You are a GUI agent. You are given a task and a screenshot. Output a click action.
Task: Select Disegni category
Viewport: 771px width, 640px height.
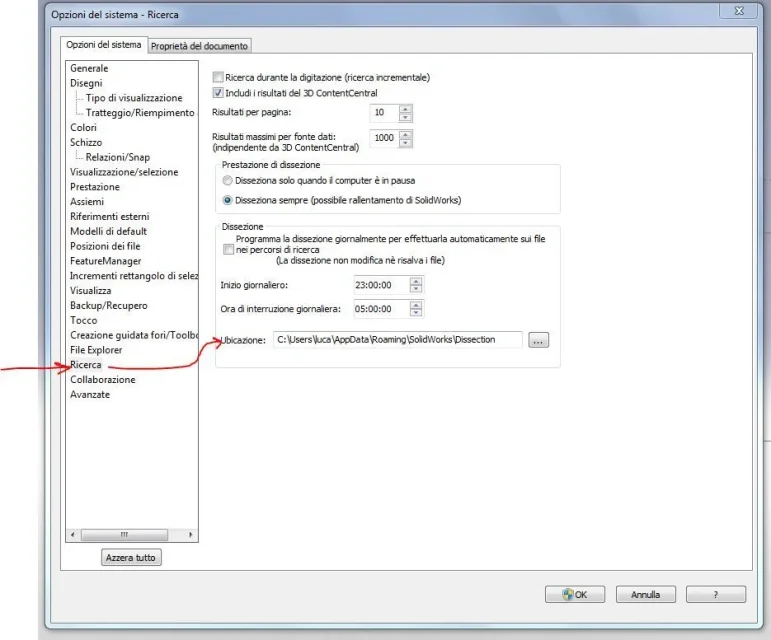click(86, 83)
